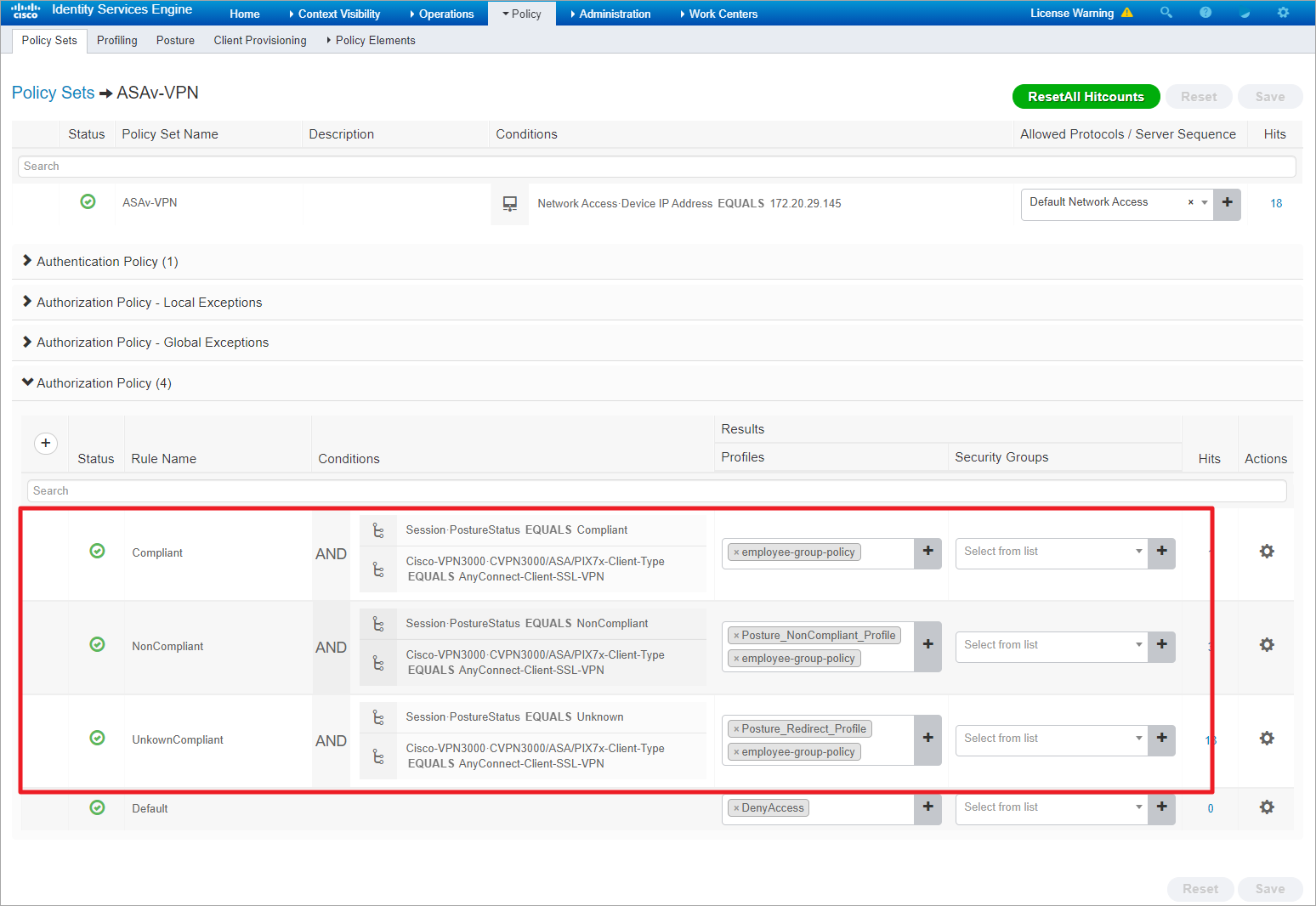Clear Default Network Access selection with x

(x=1190, y=202)
